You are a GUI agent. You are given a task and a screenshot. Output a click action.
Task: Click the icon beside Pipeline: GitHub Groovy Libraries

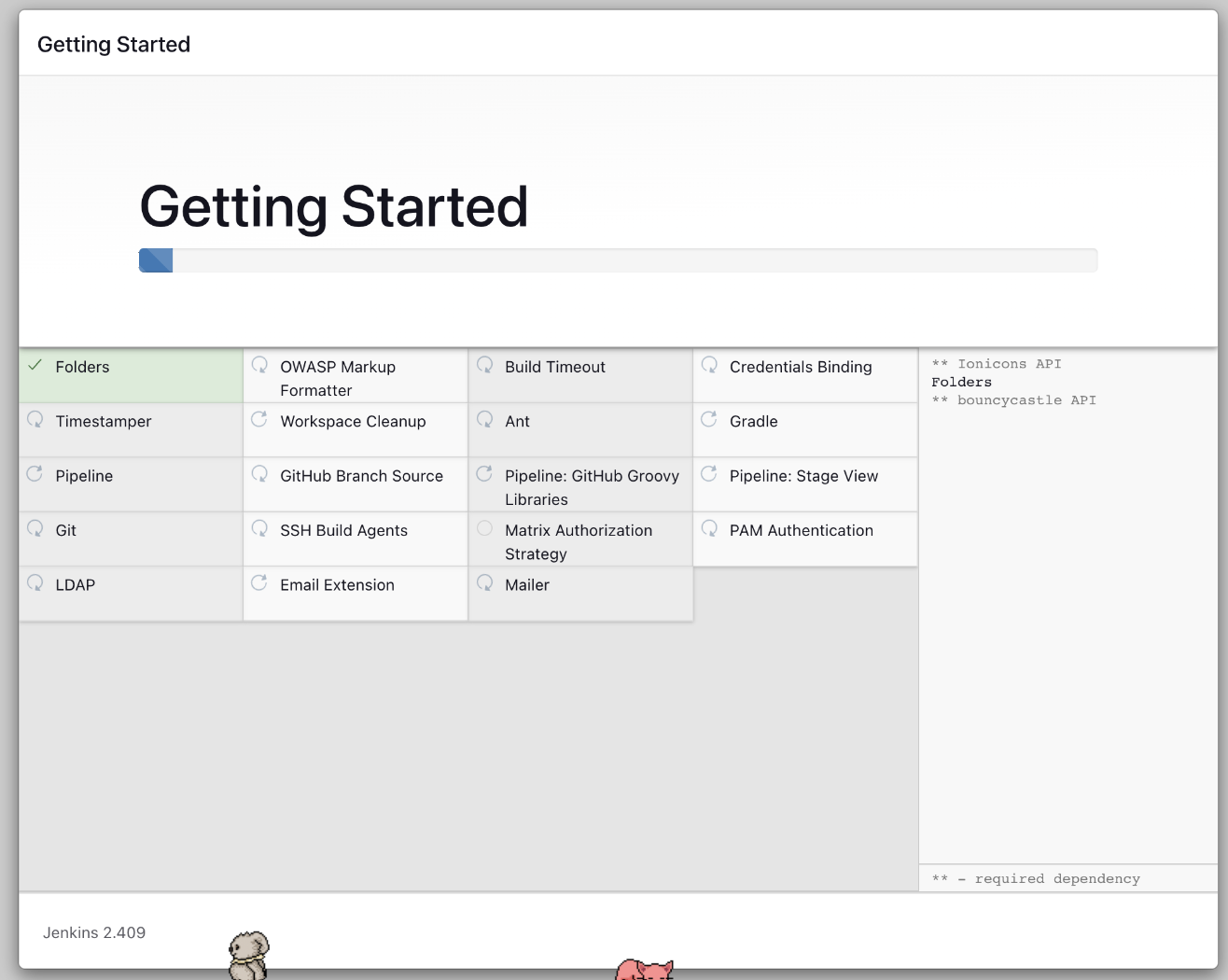[x=485, y=474]
